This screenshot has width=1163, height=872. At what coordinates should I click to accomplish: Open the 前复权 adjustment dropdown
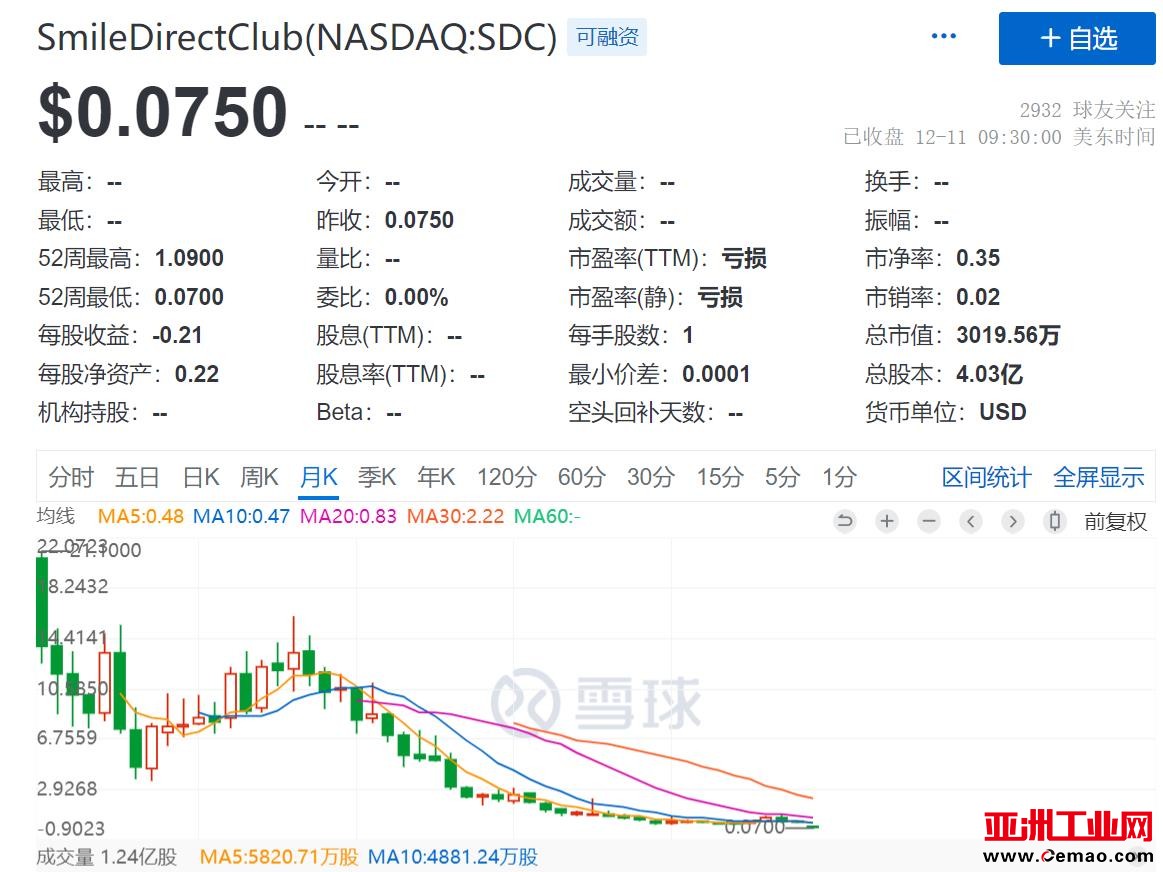tap(1115, 522)
